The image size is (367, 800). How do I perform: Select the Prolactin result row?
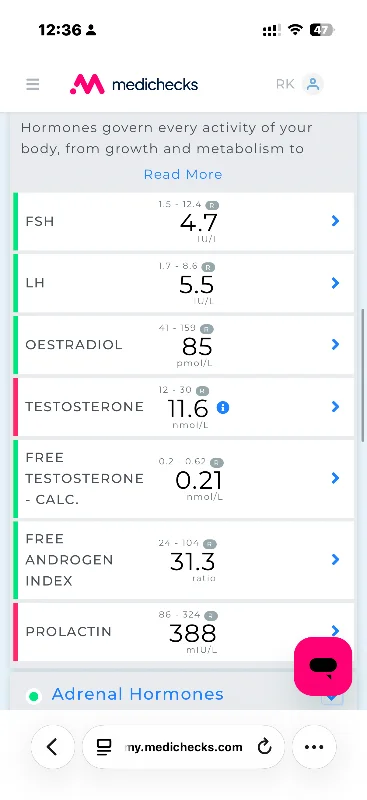point(183,632)
